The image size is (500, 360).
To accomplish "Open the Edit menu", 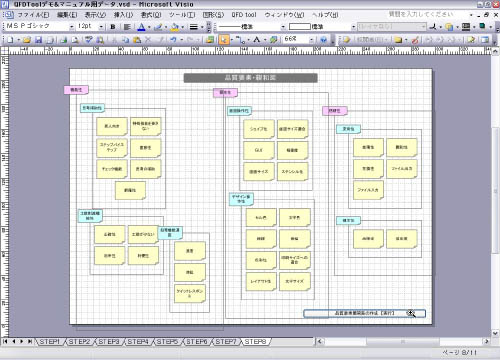I will point(67,15).
